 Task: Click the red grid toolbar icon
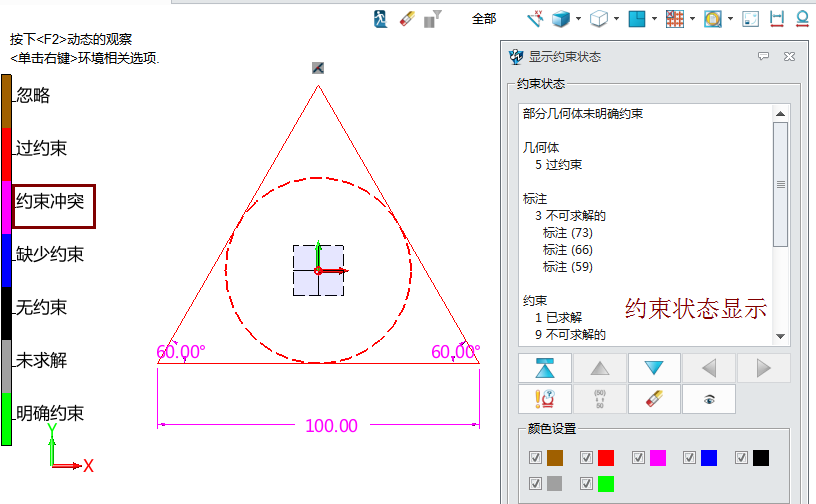tap(675, 18)
